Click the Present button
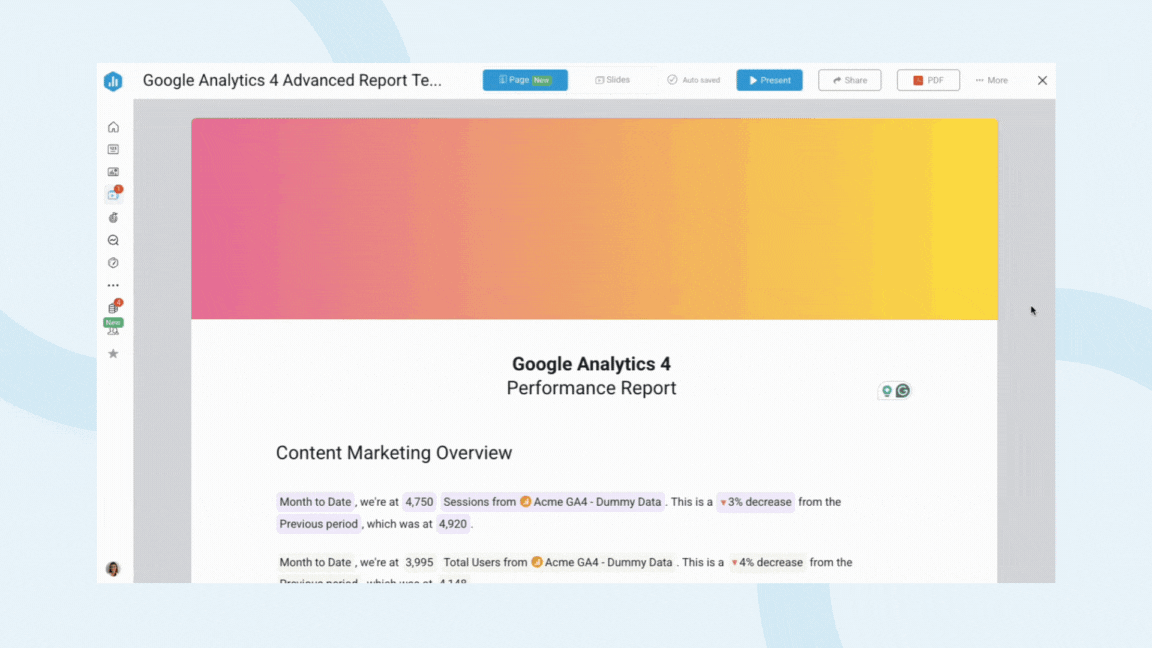This screenshot has width=1152, height=648. point(769,80)
